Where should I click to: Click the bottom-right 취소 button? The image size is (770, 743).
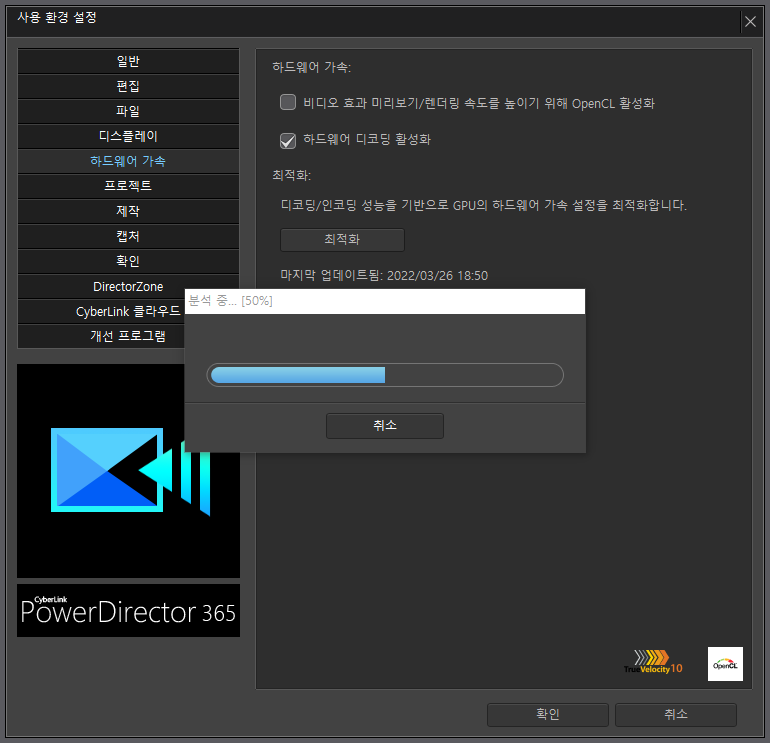[x=676, y=714]
